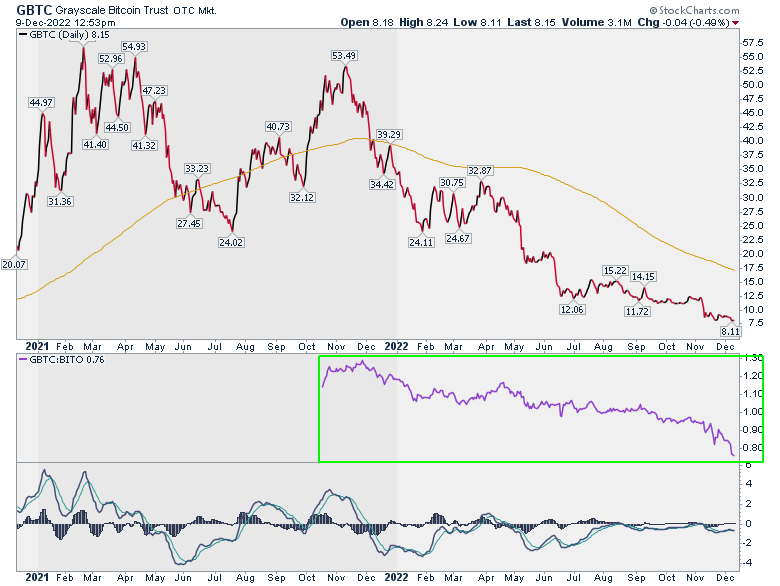Image resolution: width=780 pixels, height=586 pixels.
Task: Click the 15.22 price label
Action: pyautogui.click(x=615, y=271)
